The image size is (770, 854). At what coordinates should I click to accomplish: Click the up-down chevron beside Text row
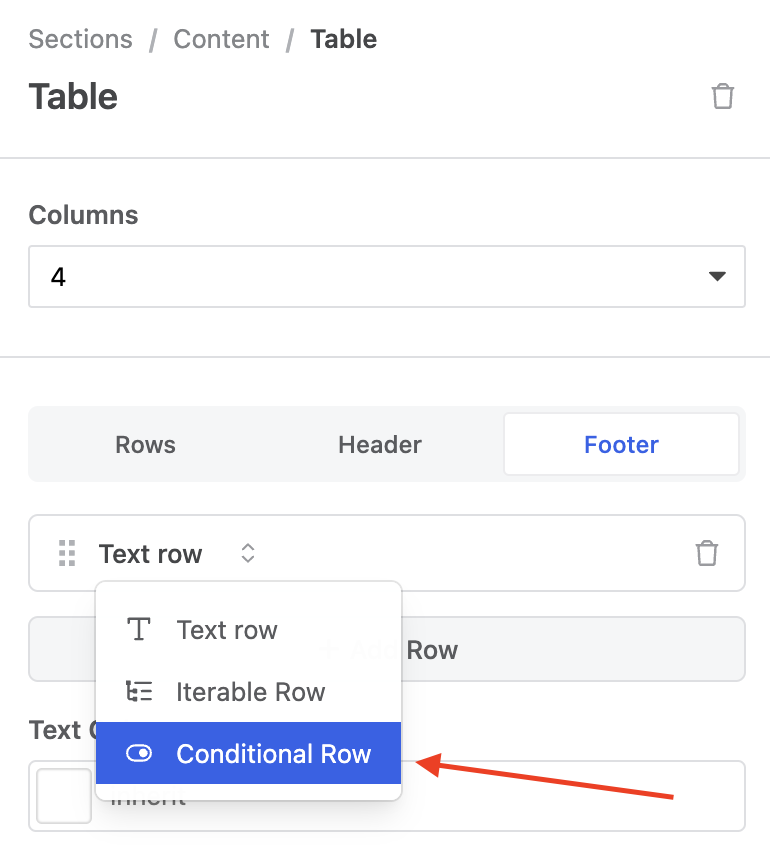[248, 553]
